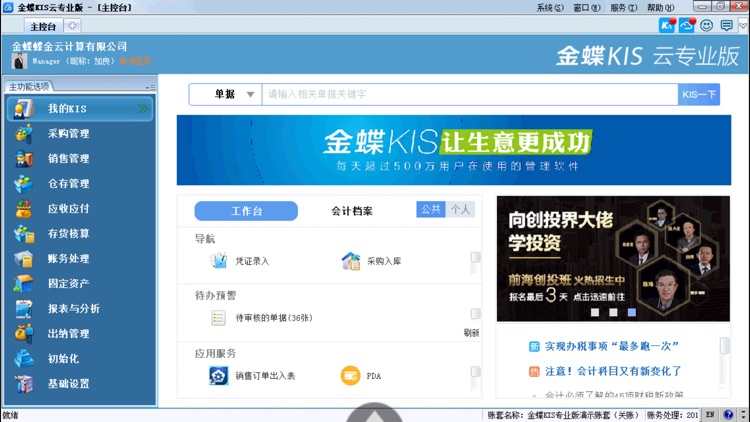Click the 导航 section scroll handle
Viewport: 750px width, 422px height.
click(475, 257)
